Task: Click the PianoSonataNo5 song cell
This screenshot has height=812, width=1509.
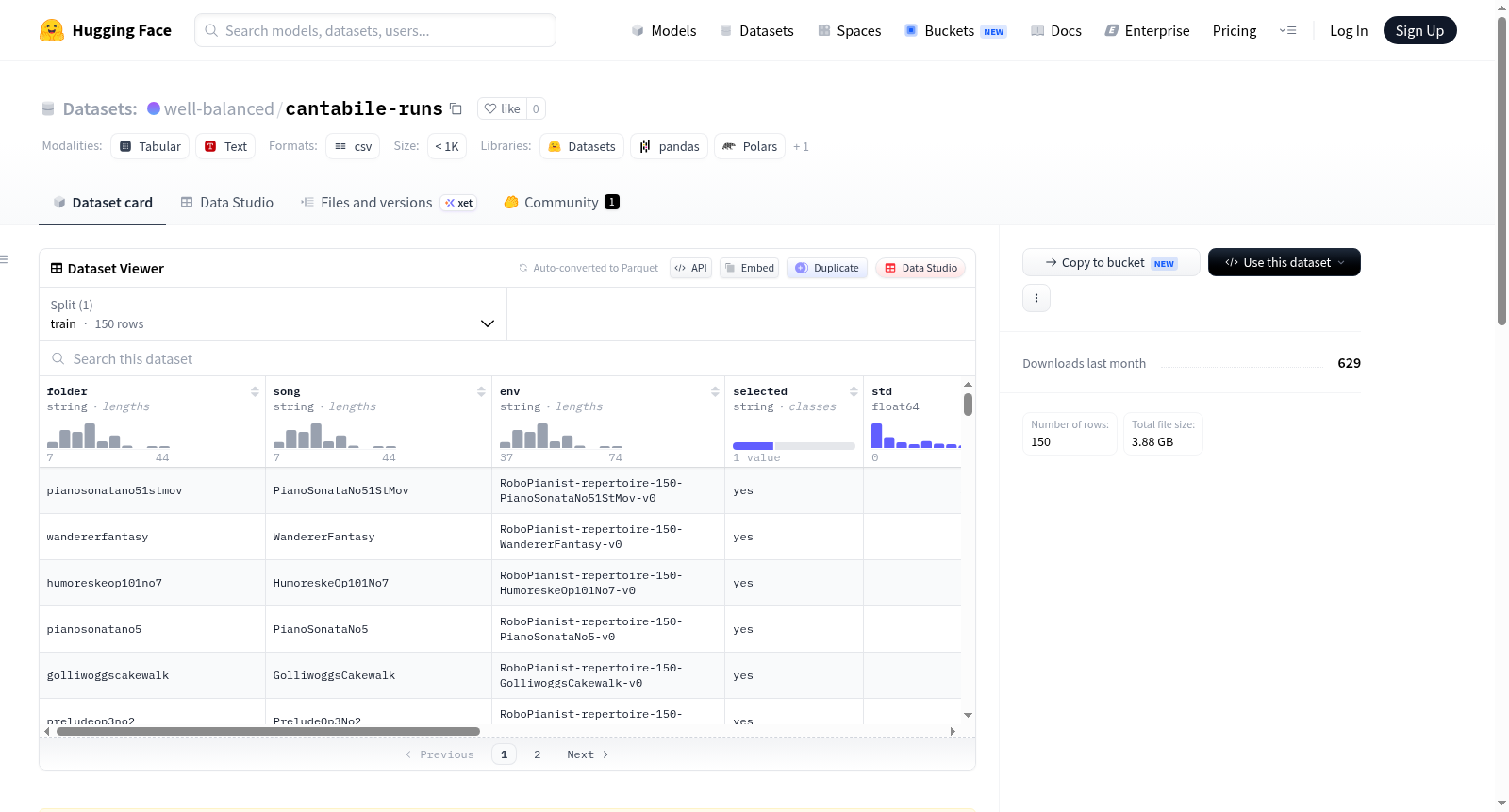Action: [379, 629]
